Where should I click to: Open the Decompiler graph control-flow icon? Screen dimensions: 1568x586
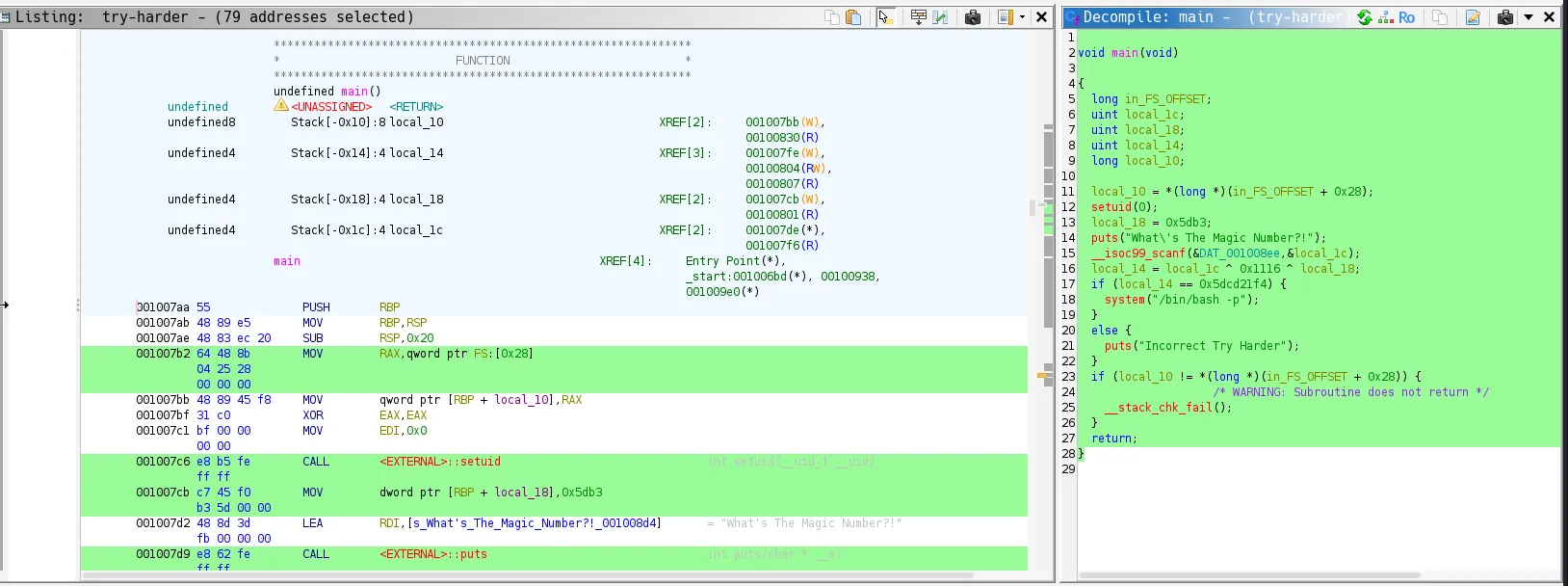click(x=1386, y=17)
